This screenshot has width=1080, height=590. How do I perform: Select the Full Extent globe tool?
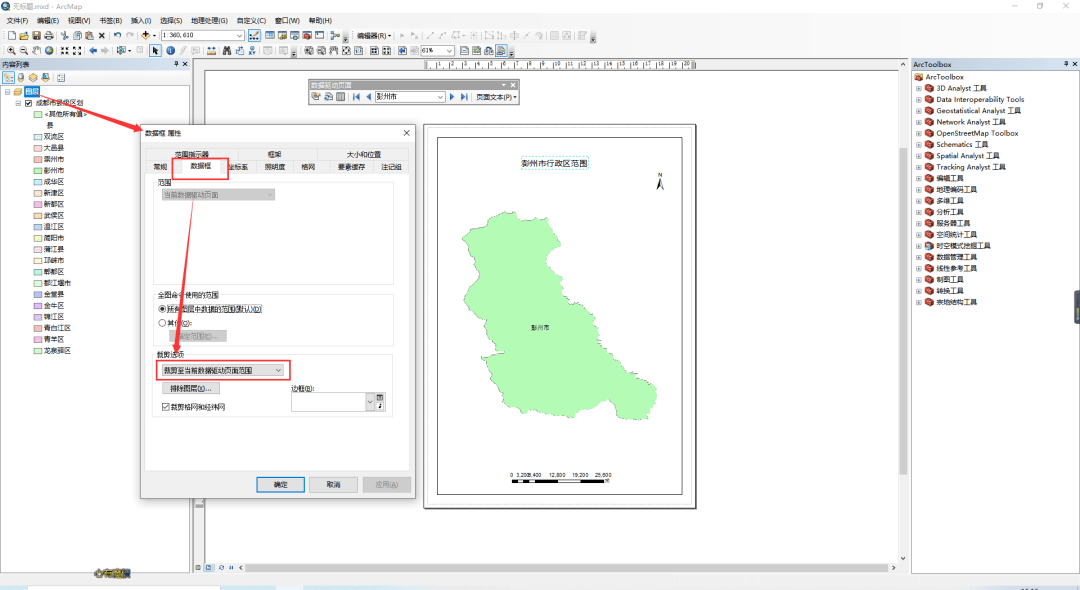pyautogui.click(x=48, y=50)
